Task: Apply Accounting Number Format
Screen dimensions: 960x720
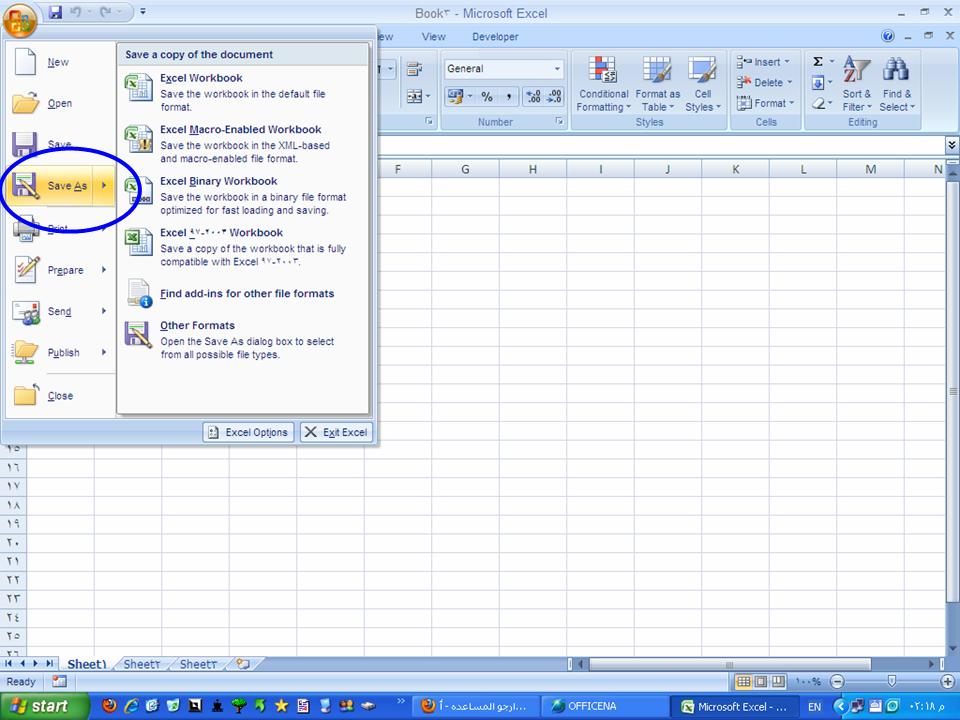Action: [455, 96]
